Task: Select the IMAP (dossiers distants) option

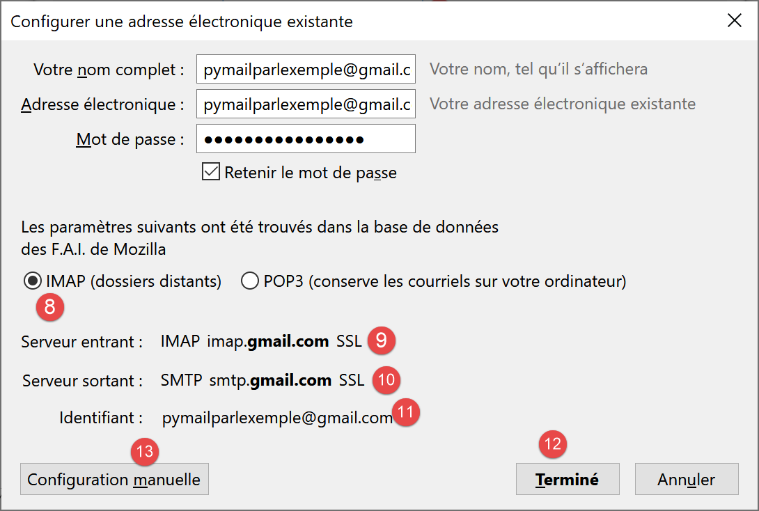Action: tap(33, 281)
